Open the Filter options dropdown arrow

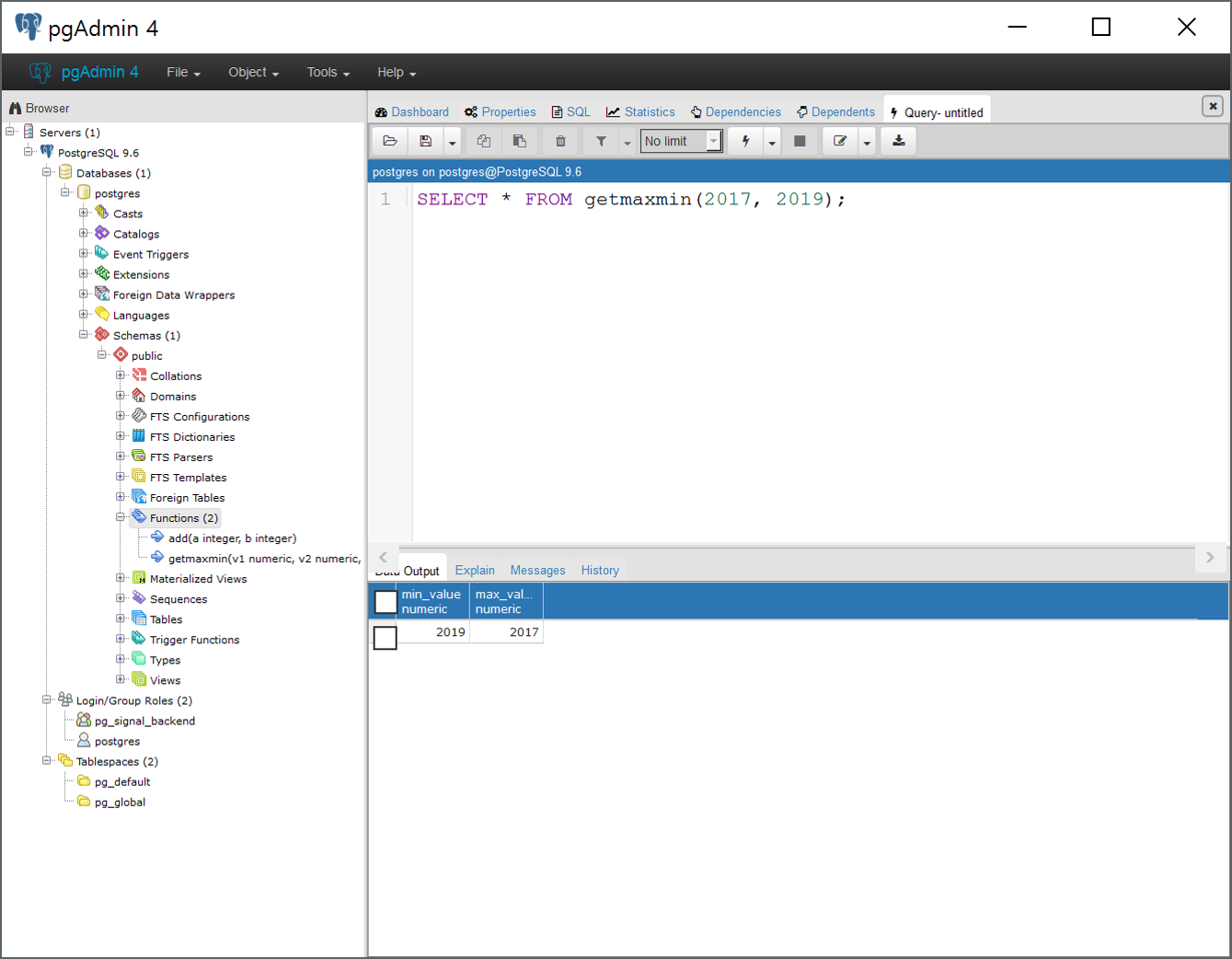point(628,141)
